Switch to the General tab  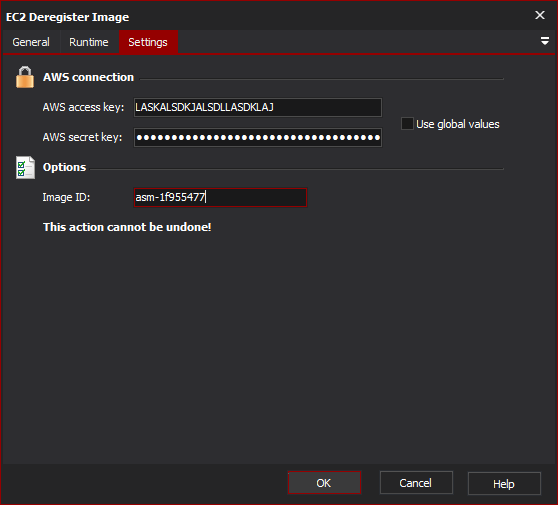tap(31, 42)
